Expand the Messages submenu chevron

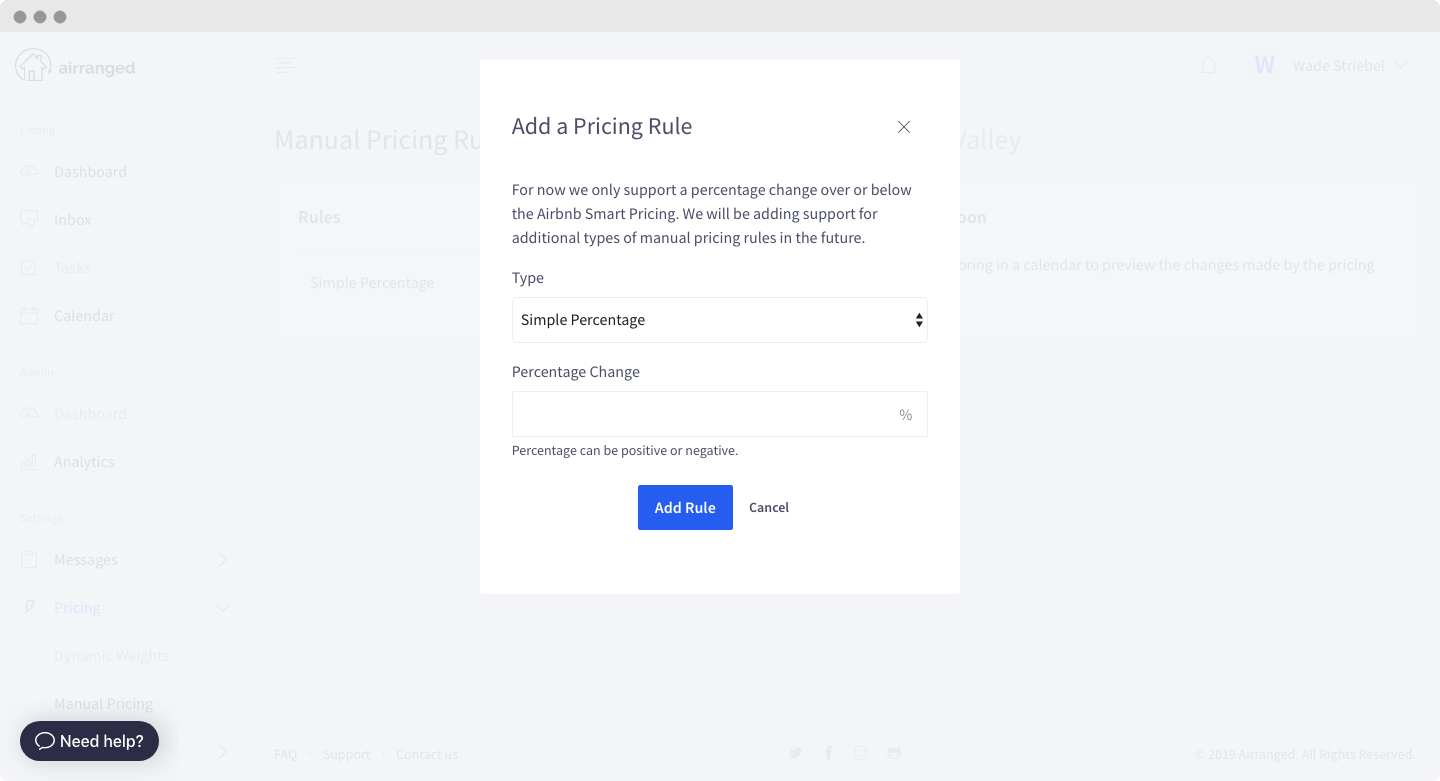[223, 560]
